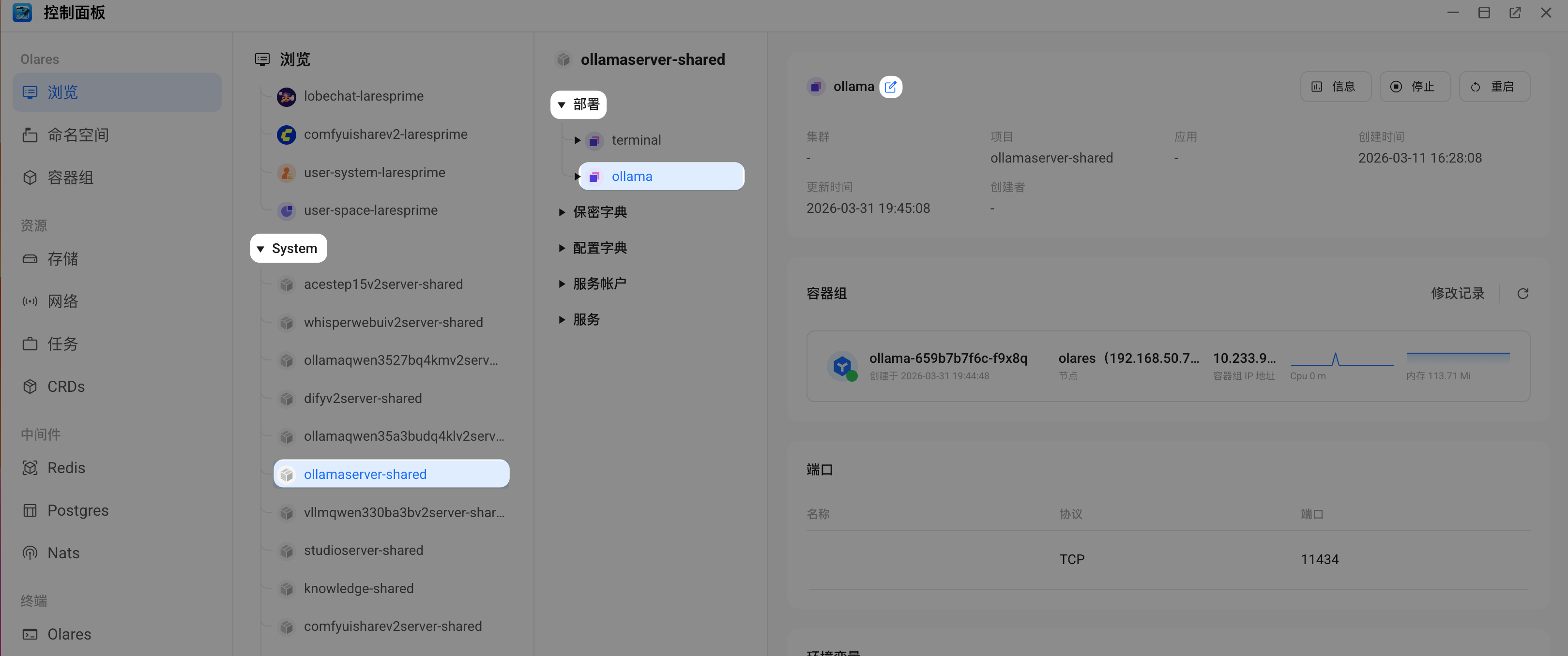The width and height of the screenshot is (1568, 656).
Task: Open the 存储 storage section
Action: coord(63,259)
